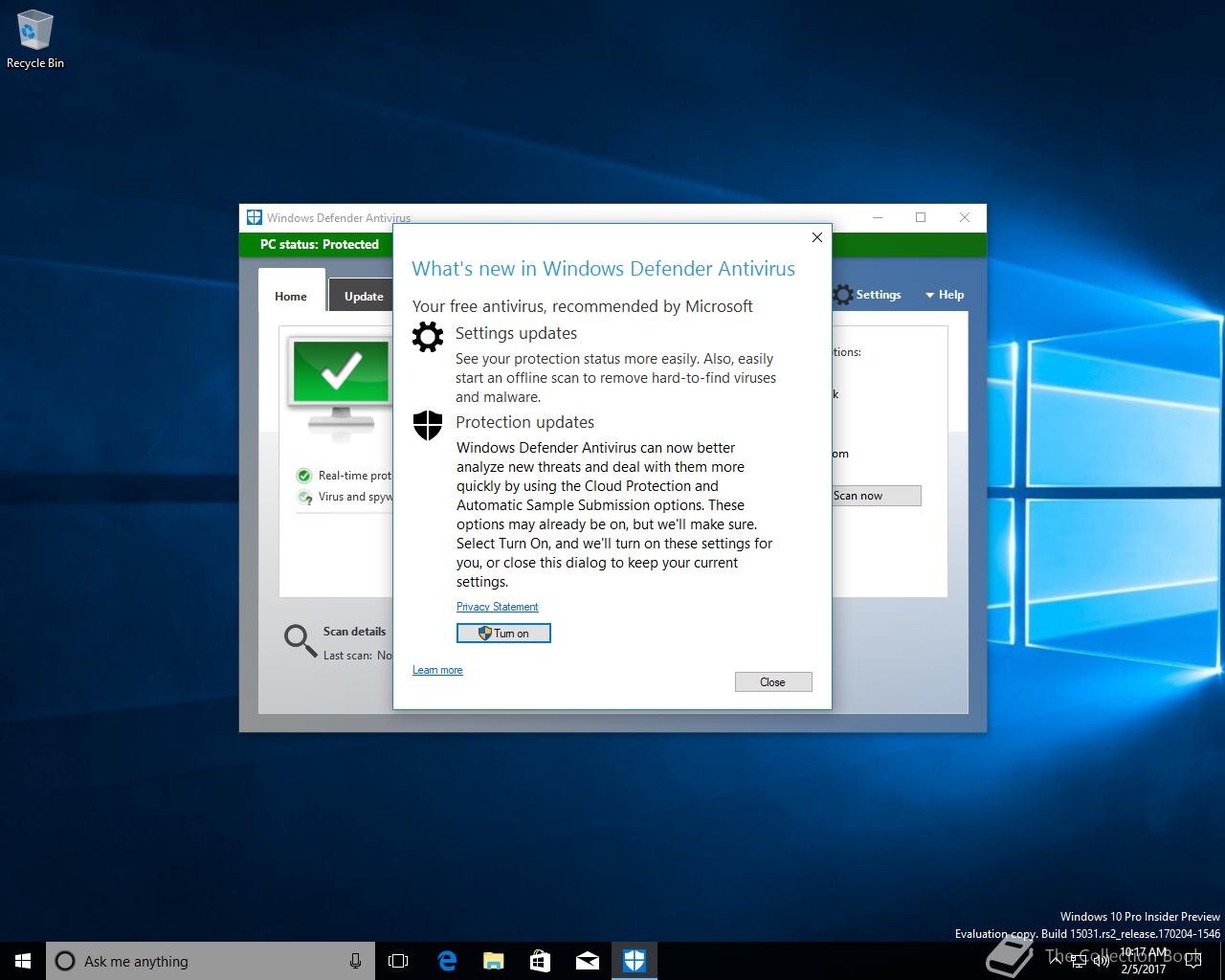Click the Settings updates gear icon
This screenshot has height=980, width=1225.
tap(428, 336)
